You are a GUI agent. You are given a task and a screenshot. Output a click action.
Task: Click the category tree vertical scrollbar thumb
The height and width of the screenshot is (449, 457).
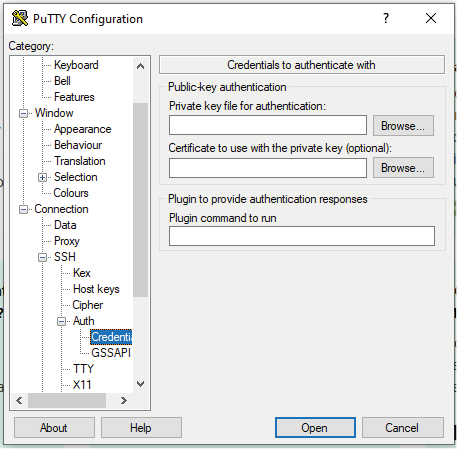(141, 200)
